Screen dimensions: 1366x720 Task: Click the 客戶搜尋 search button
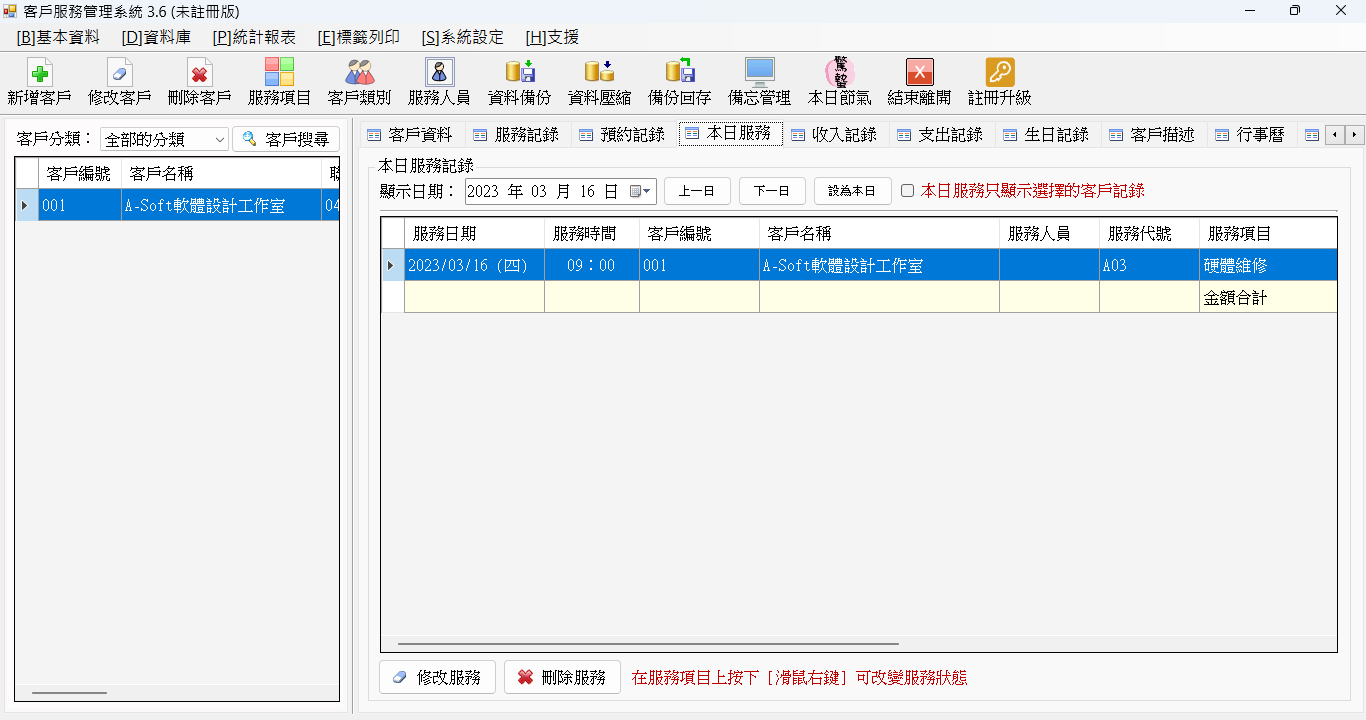point(286,139)
